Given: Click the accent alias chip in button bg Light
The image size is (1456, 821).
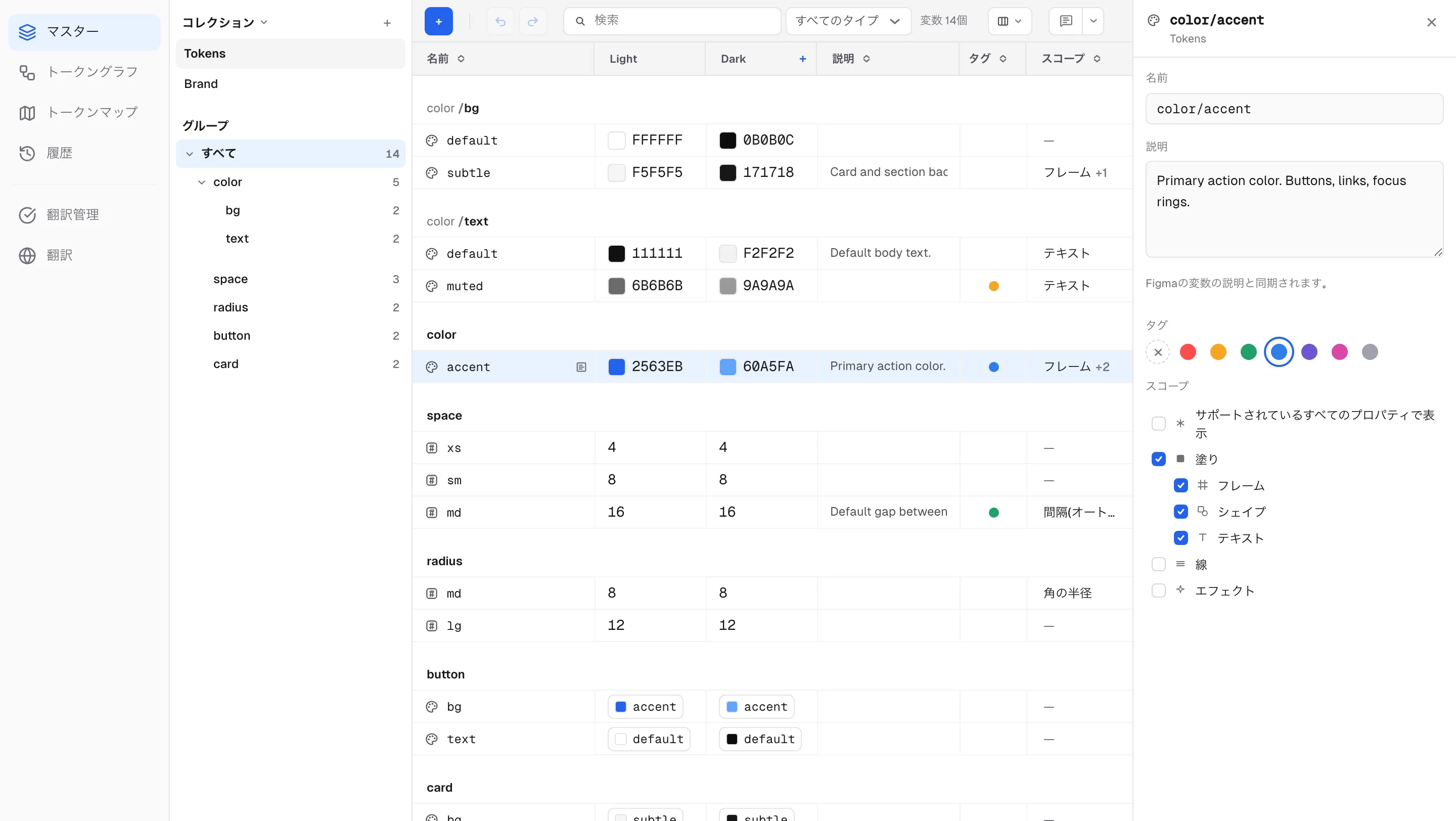Looking at the screenshot, I should 646,707.
